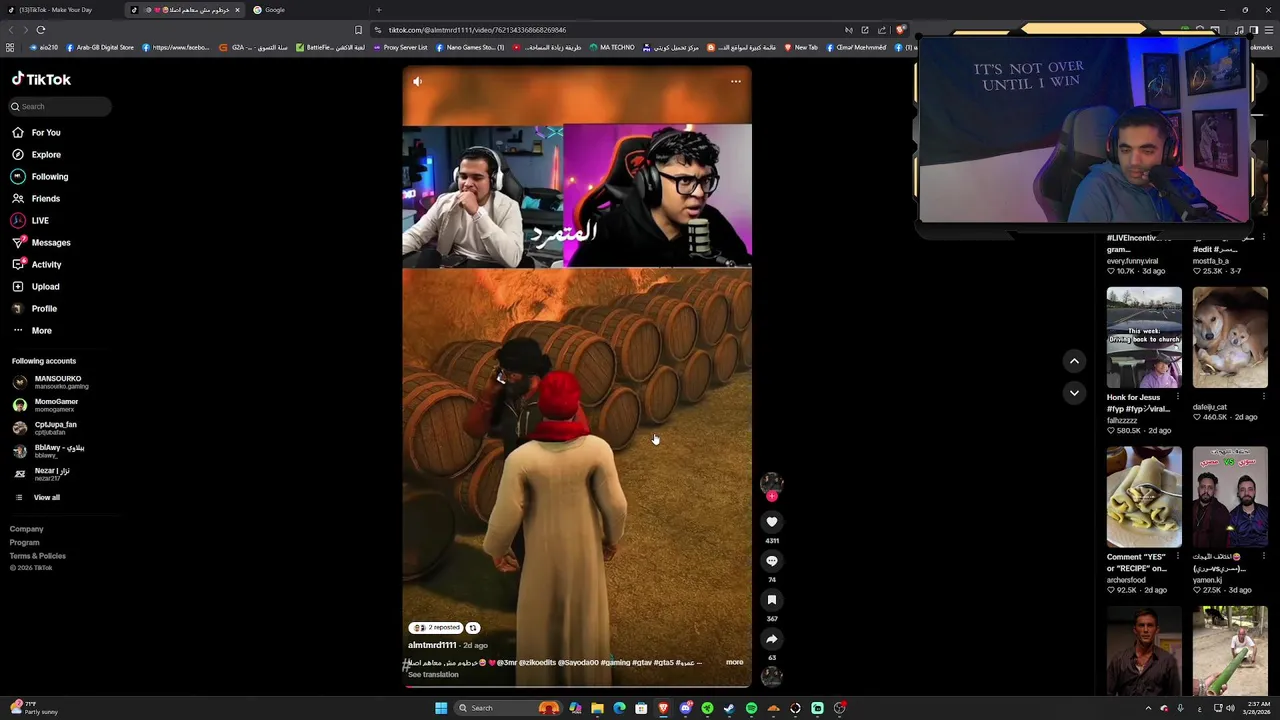Follow the creator via red plus badge
Image resolution: width=1280 pixels, height=720 pixels.
click(x=772, y=496)
